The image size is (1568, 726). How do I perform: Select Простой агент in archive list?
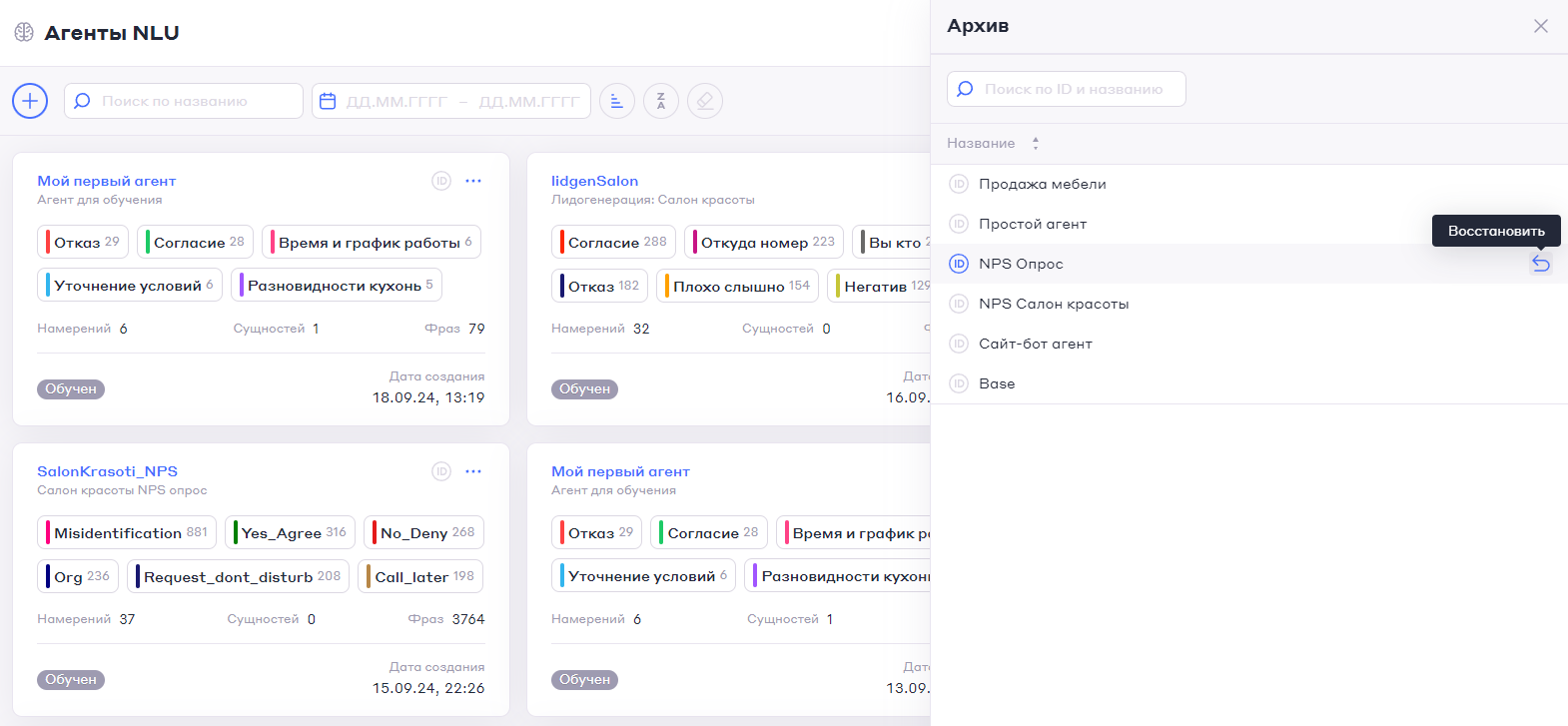[x=1033, y=224]
